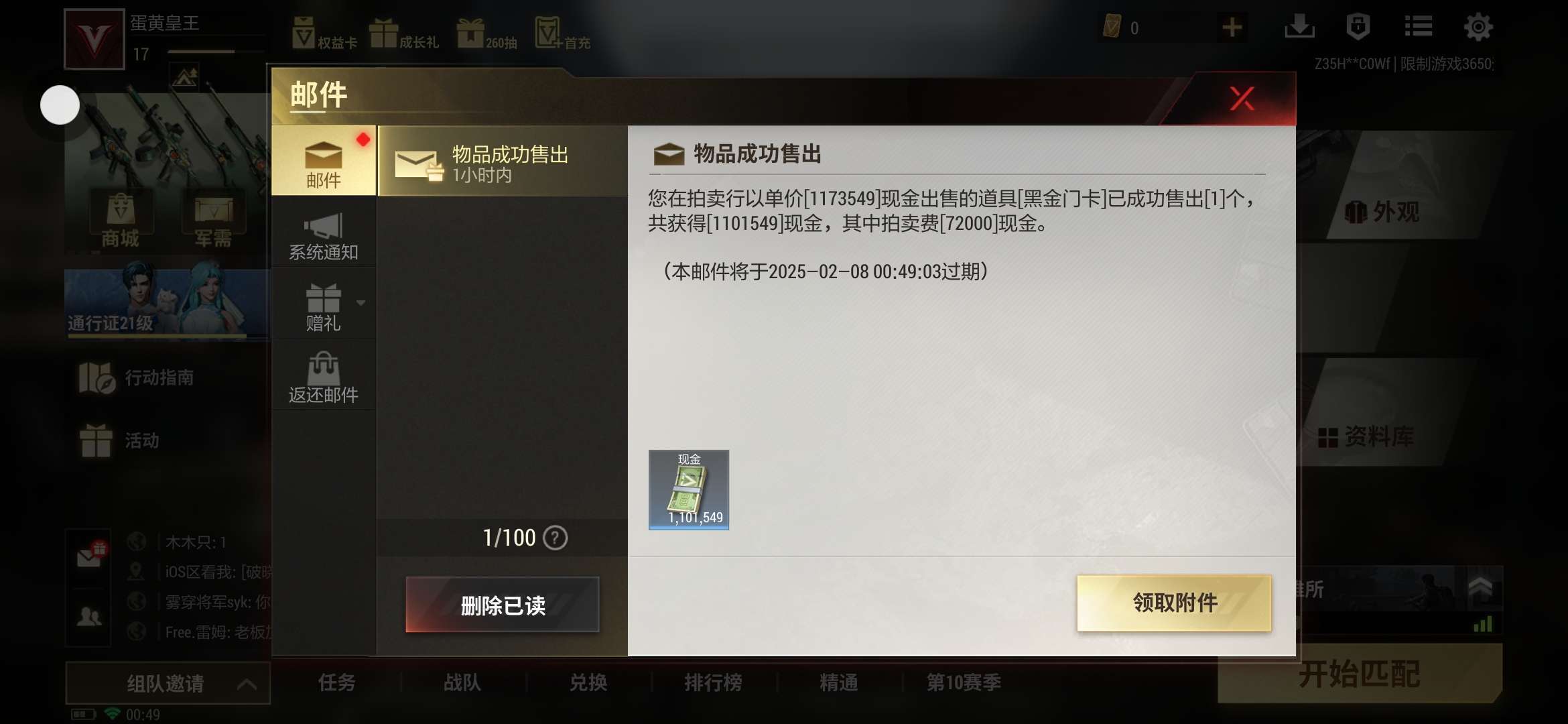The height and width of the screenshot is (724, 1568).
Task: Open the 排行榜 tab in bottom bar
Action: click(713, 682)
